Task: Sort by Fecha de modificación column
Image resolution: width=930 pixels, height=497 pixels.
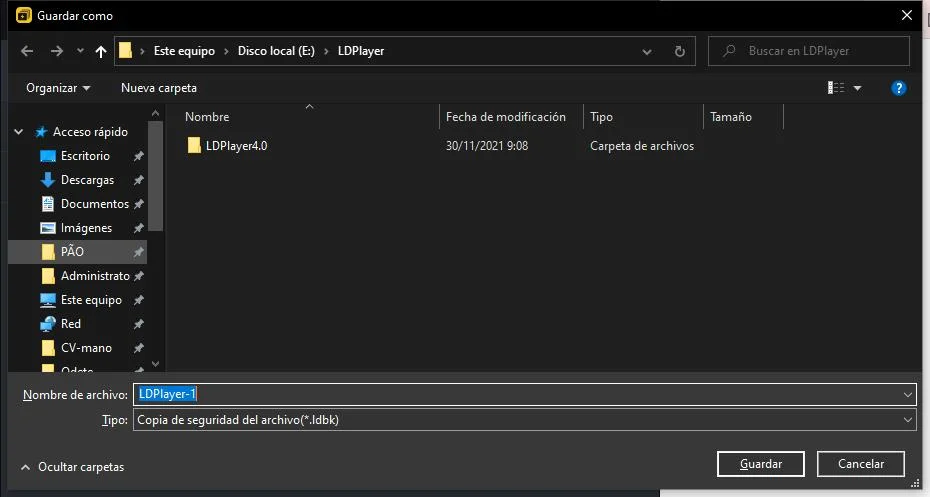Action: (505, 117)
